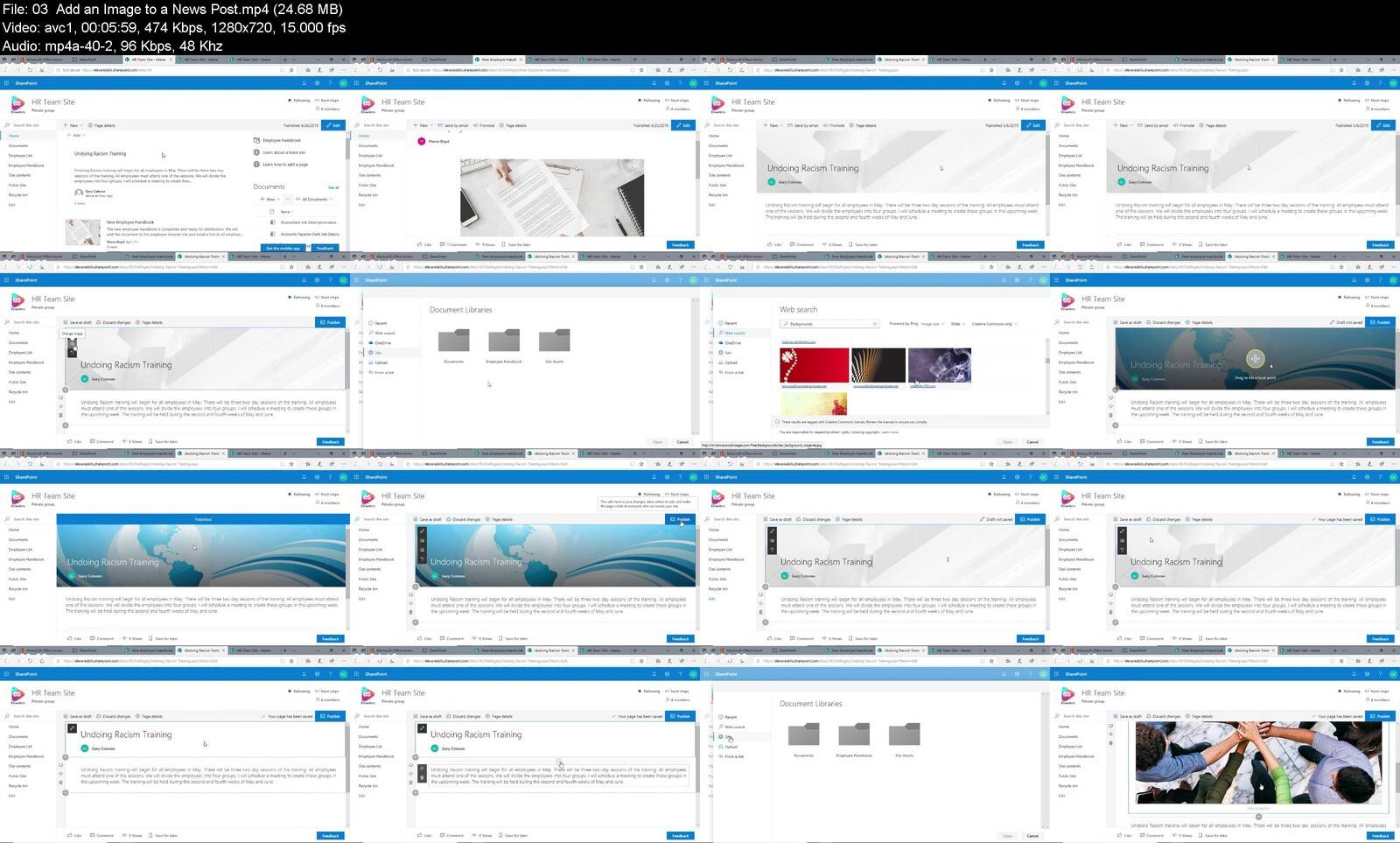Viewport: 1400px width, 843px height.
Task: Open the Image size dropdown in Web search
Action: pos(933,324)
